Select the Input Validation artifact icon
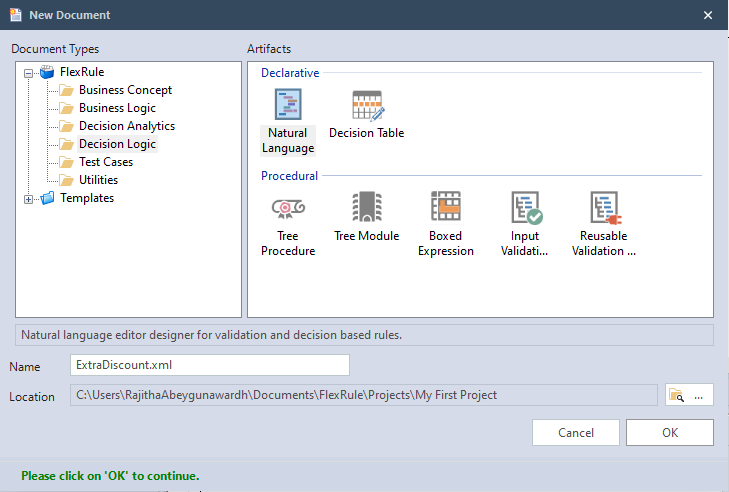The image size is (729, 492). click(527, 207)
